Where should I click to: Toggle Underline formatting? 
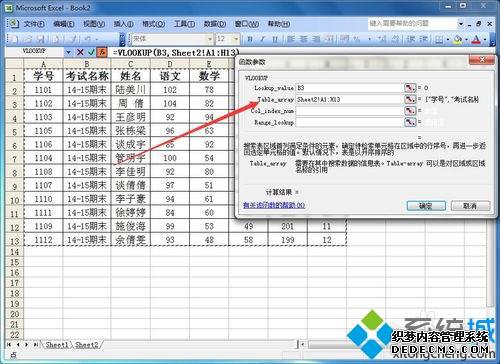pos(275,39)
